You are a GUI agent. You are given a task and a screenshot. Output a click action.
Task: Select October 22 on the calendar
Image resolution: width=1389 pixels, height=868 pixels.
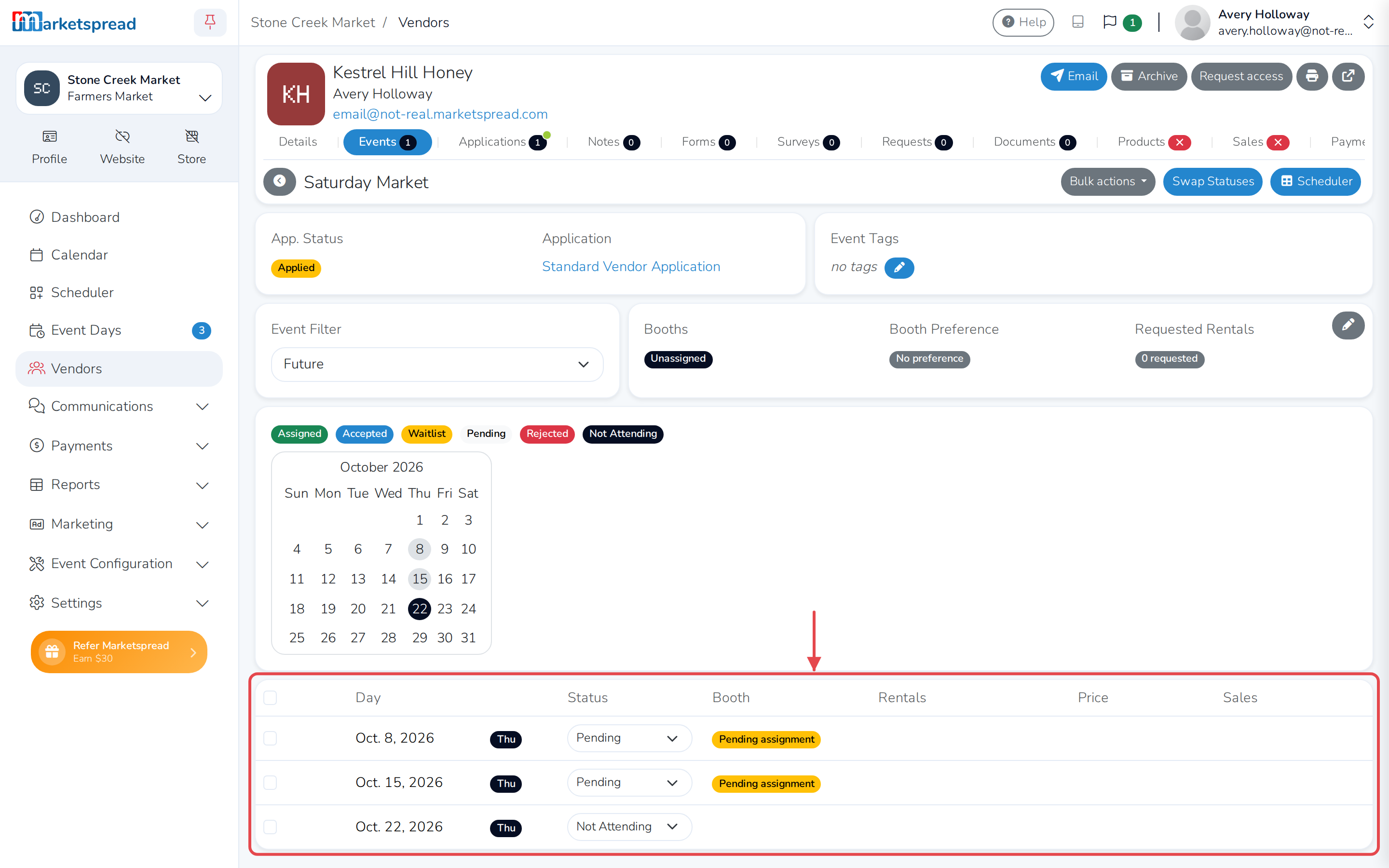[420, 609]
